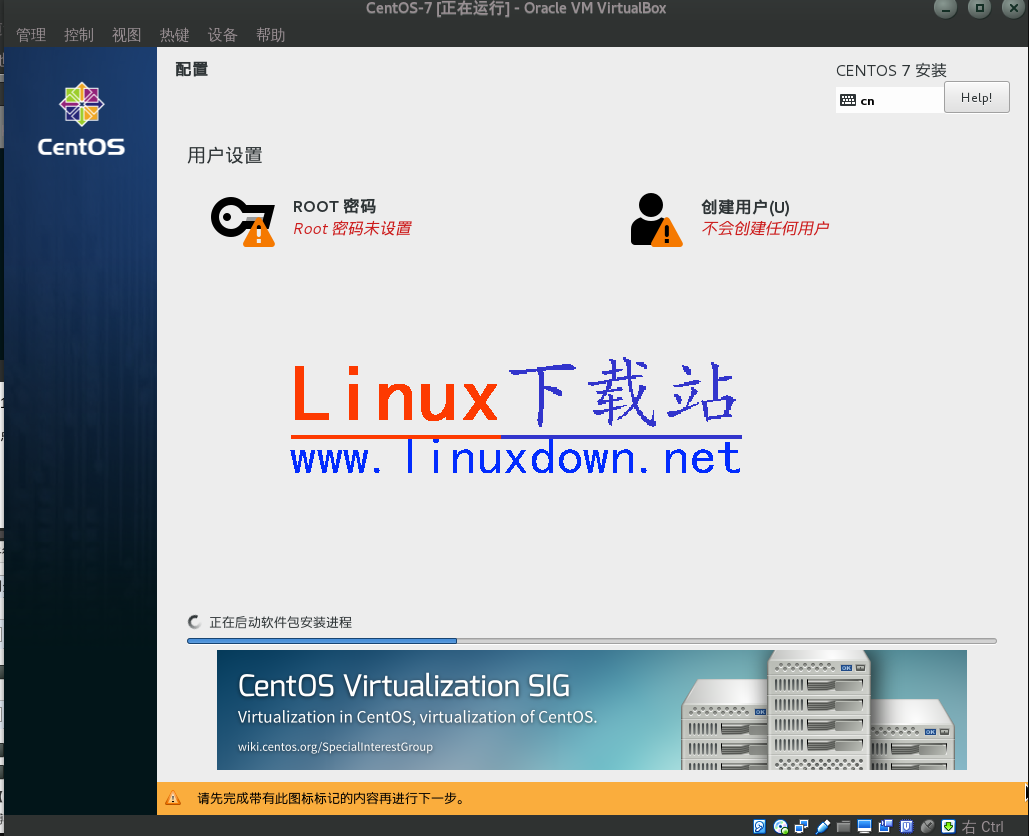Click the hard disk activity status icon
Viewport: 1029px width, 836px height.
click(759, 827)
